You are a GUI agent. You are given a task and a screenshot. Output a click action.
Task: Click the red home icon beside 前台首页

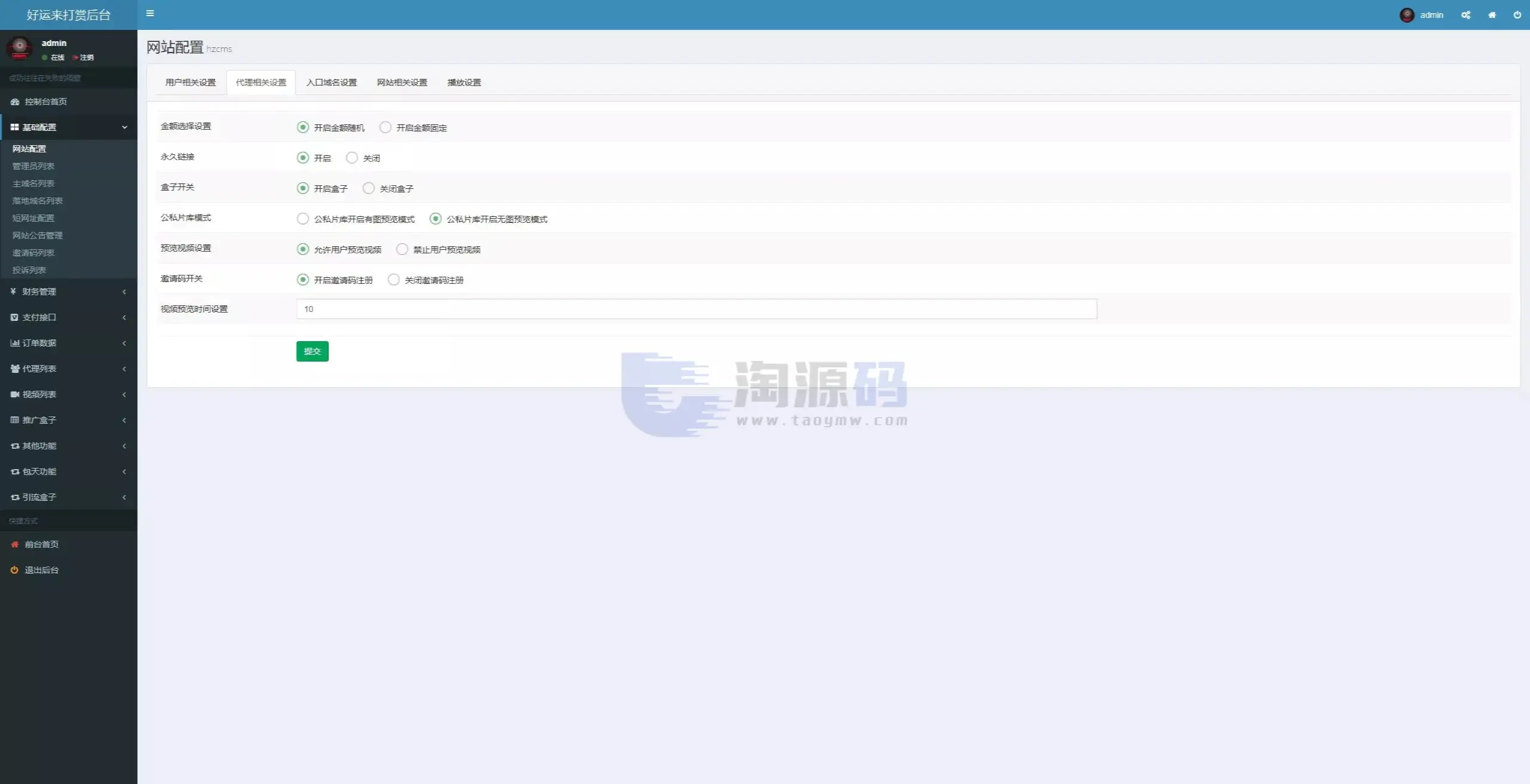(15, 544)
